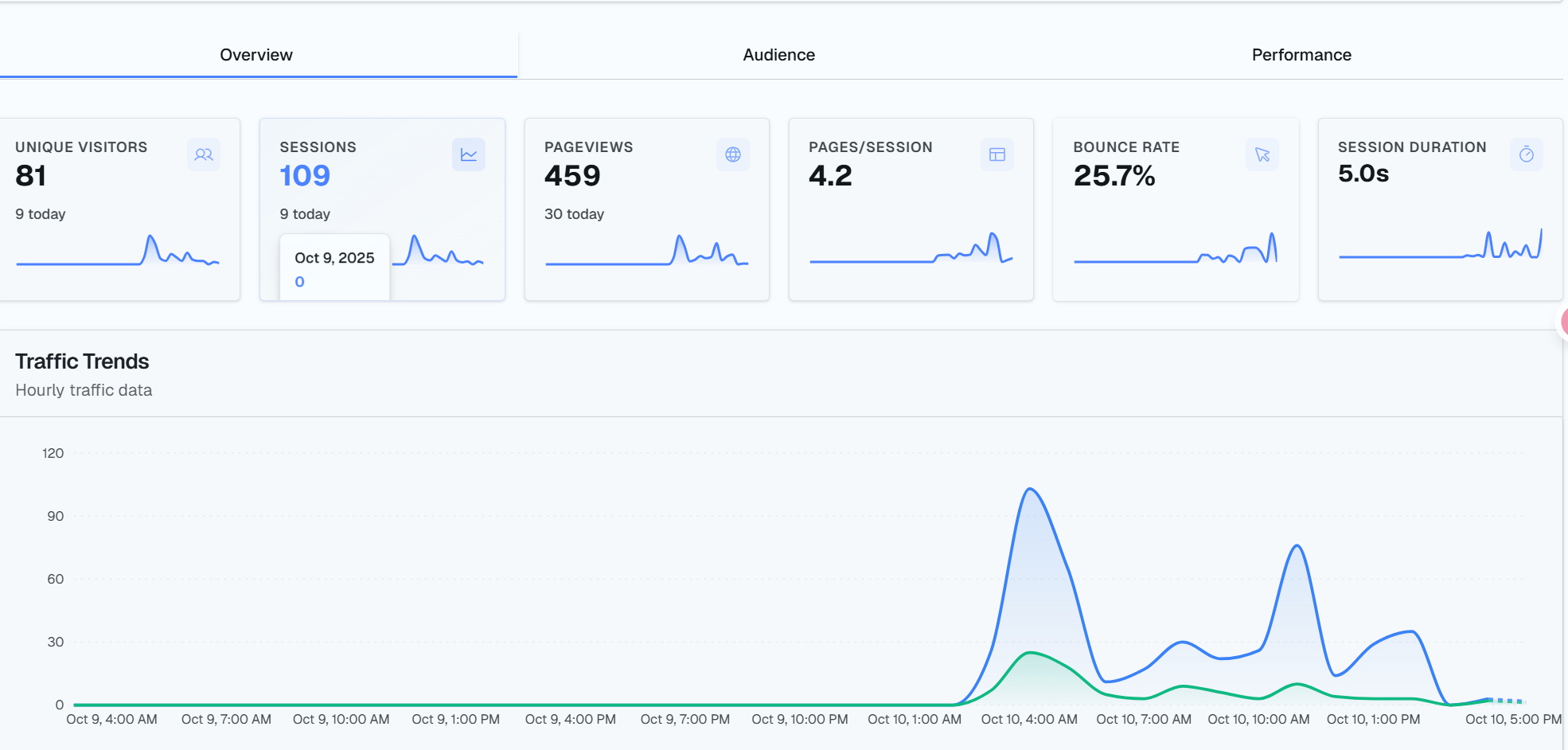Image resolution: width=1568 pixels, height=750 pixels.
Task: Click the SESSION DURATION card label
Action: (1412, 147)
